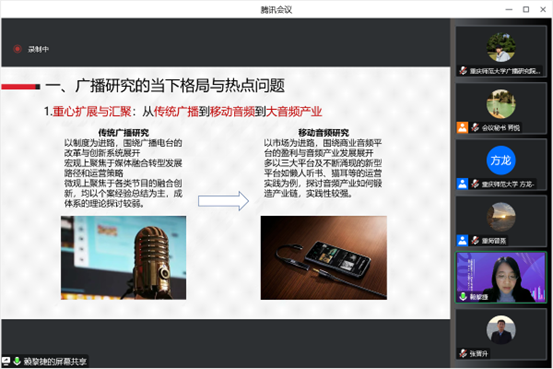Click the red recording indicator dot

(x=17, y=49)
